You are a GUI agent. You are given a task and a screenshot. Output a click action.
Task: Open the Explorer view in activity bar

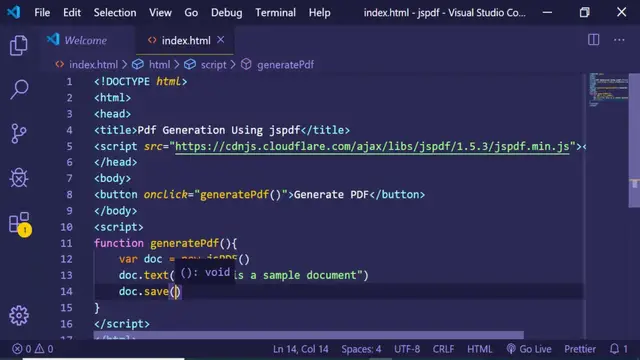point(19,45)
